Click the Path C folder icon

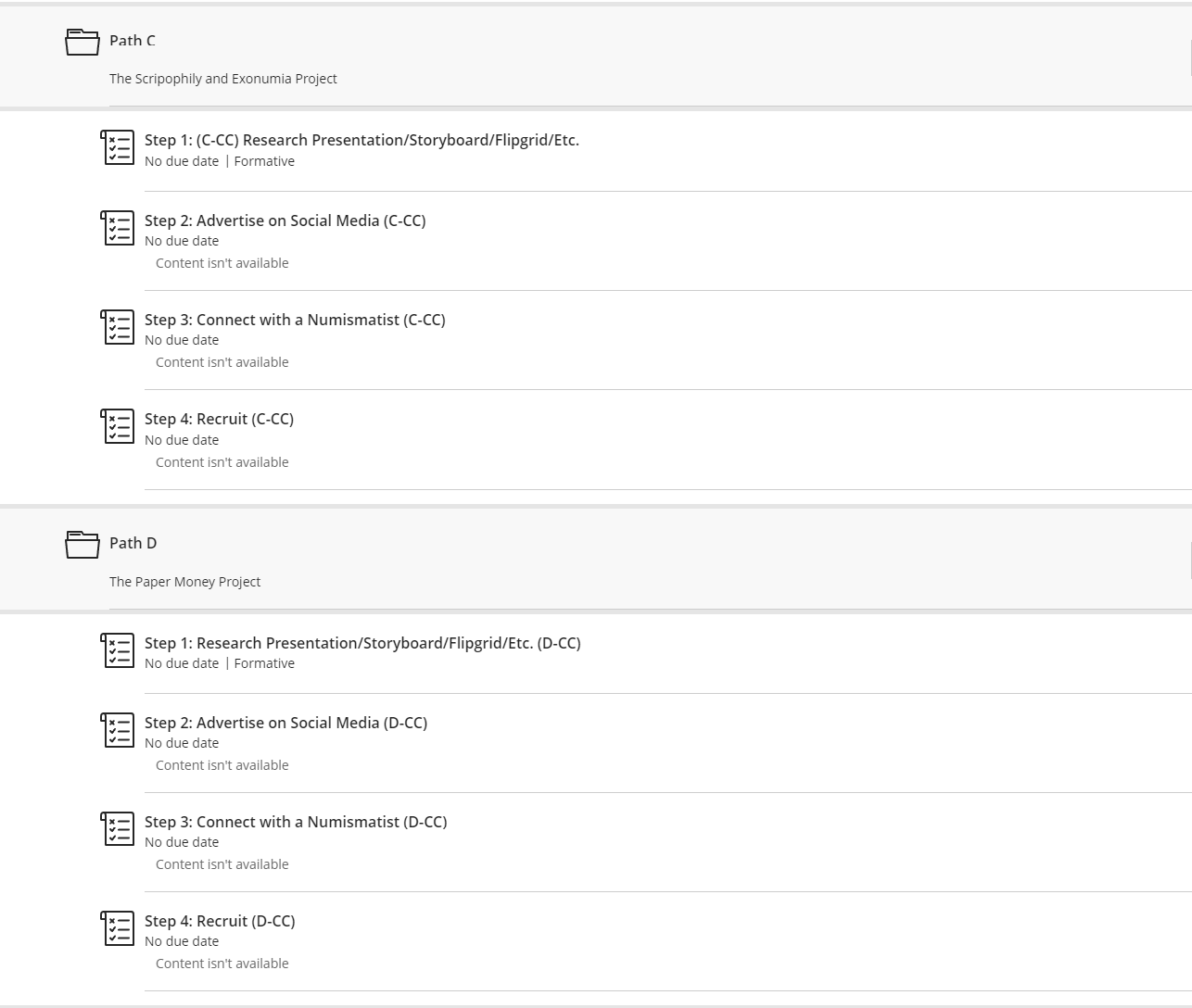point(82,42)
